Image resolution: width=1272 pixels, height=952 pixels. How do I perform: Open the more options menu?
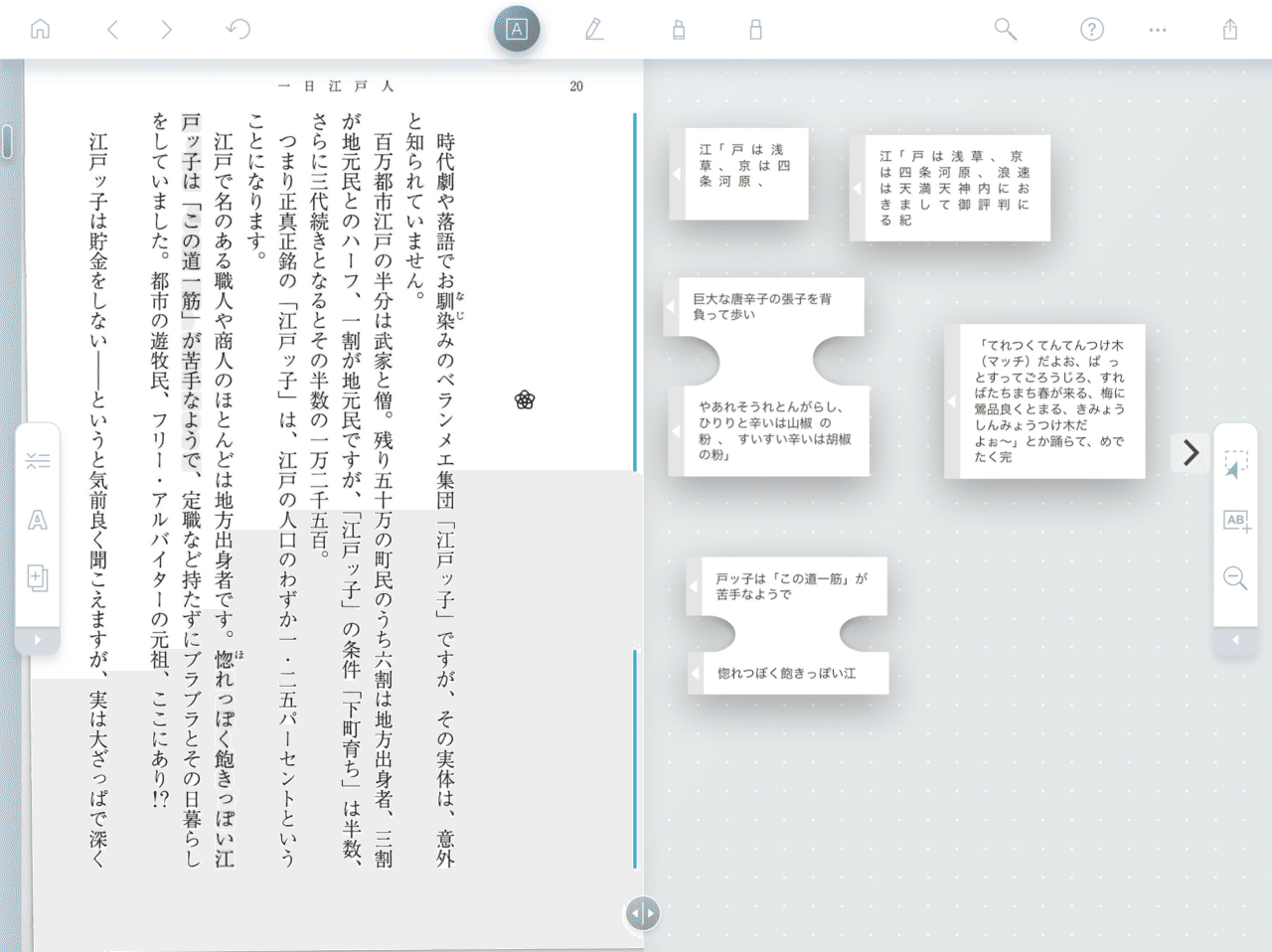1158,30
